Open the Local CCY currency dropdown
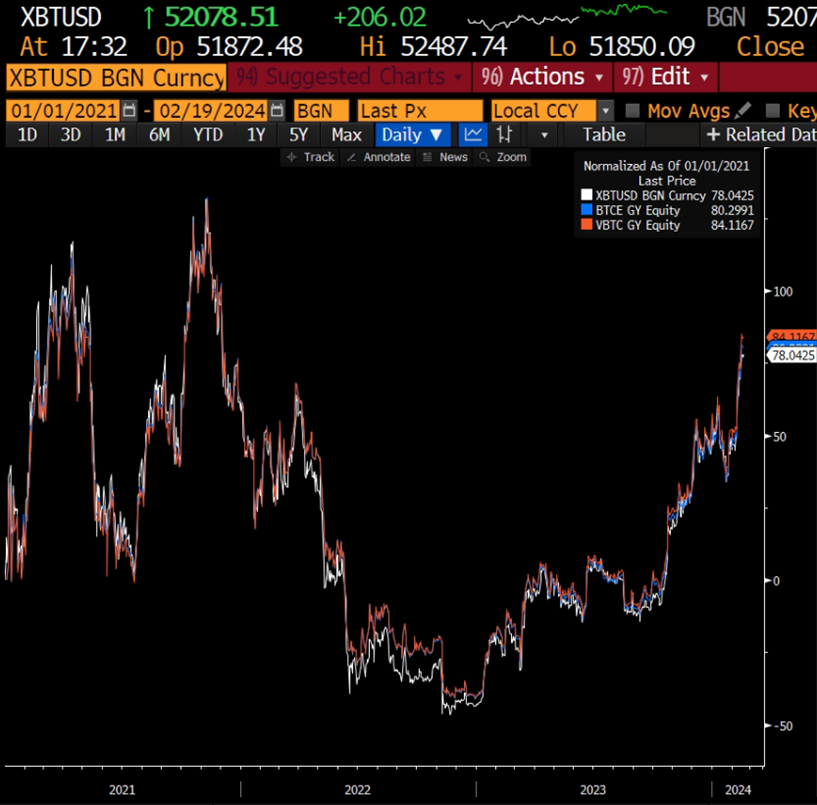Viewport: 817px width, 805px height. (606, 111)
